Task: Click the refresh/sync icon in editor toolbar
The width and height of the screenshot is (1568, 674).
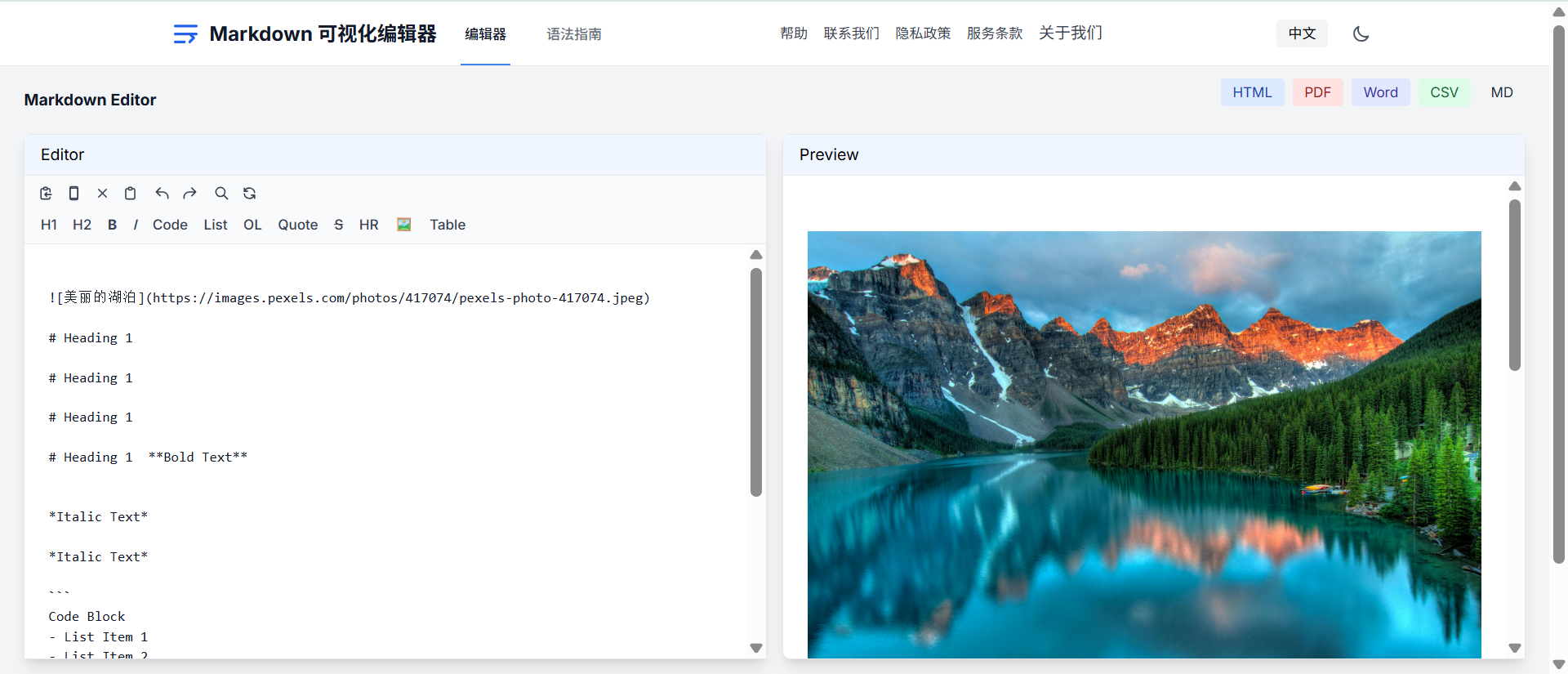Action: (249, 194)
